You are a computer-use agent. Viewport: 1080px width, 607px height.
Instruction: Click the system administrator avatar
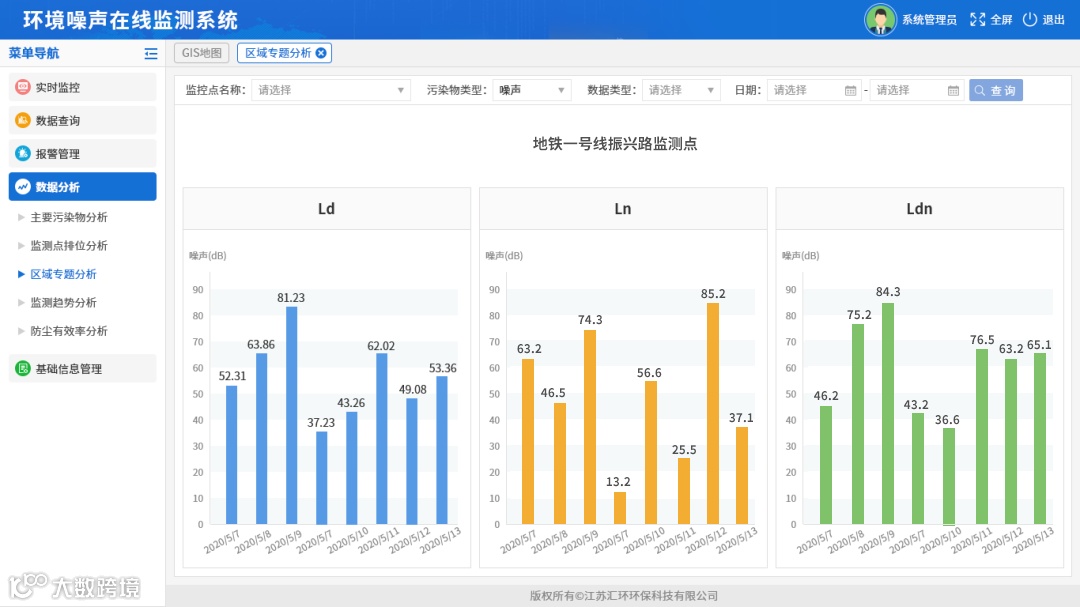tap(880, 19)
